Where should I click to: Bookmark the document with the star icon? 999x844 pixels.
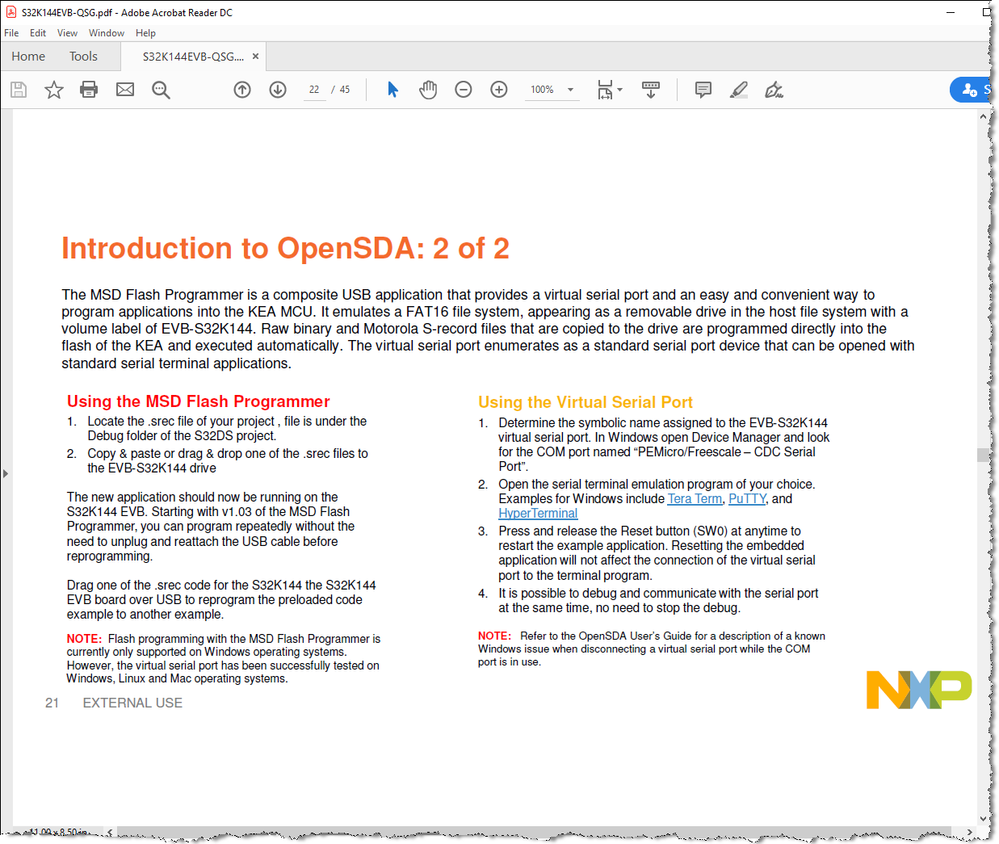pyautogui.click(x=54, y=90)
